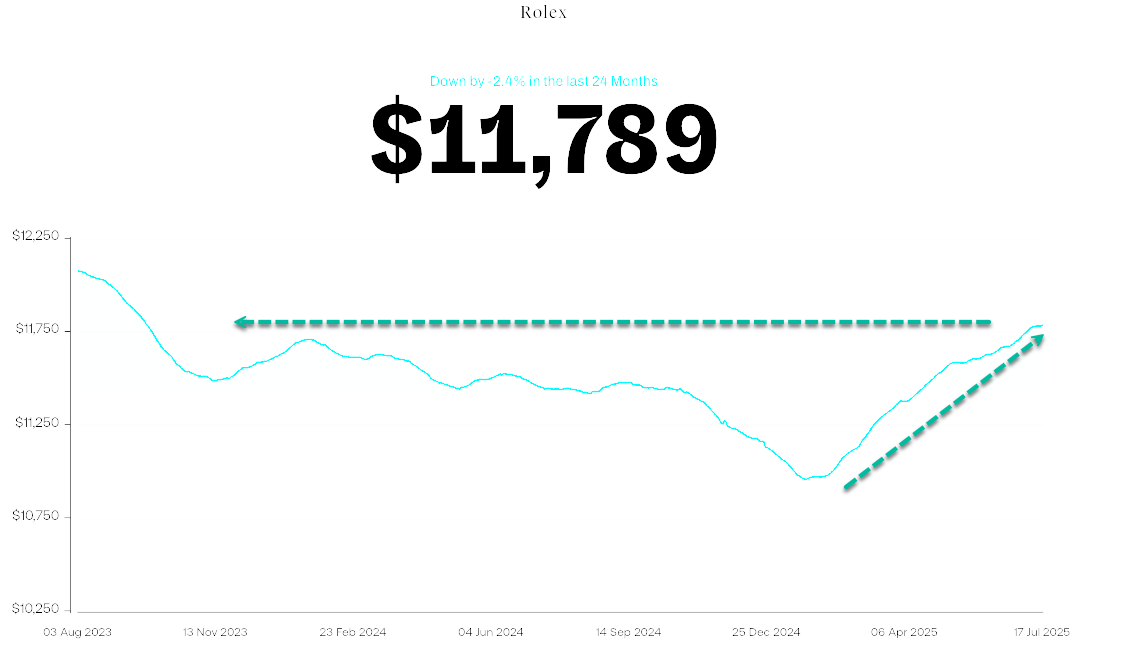Select the 06 Apr 2025 date label
Image resolution: width=1146 pixels, height=660 pixels.
[x=904, y=632]
